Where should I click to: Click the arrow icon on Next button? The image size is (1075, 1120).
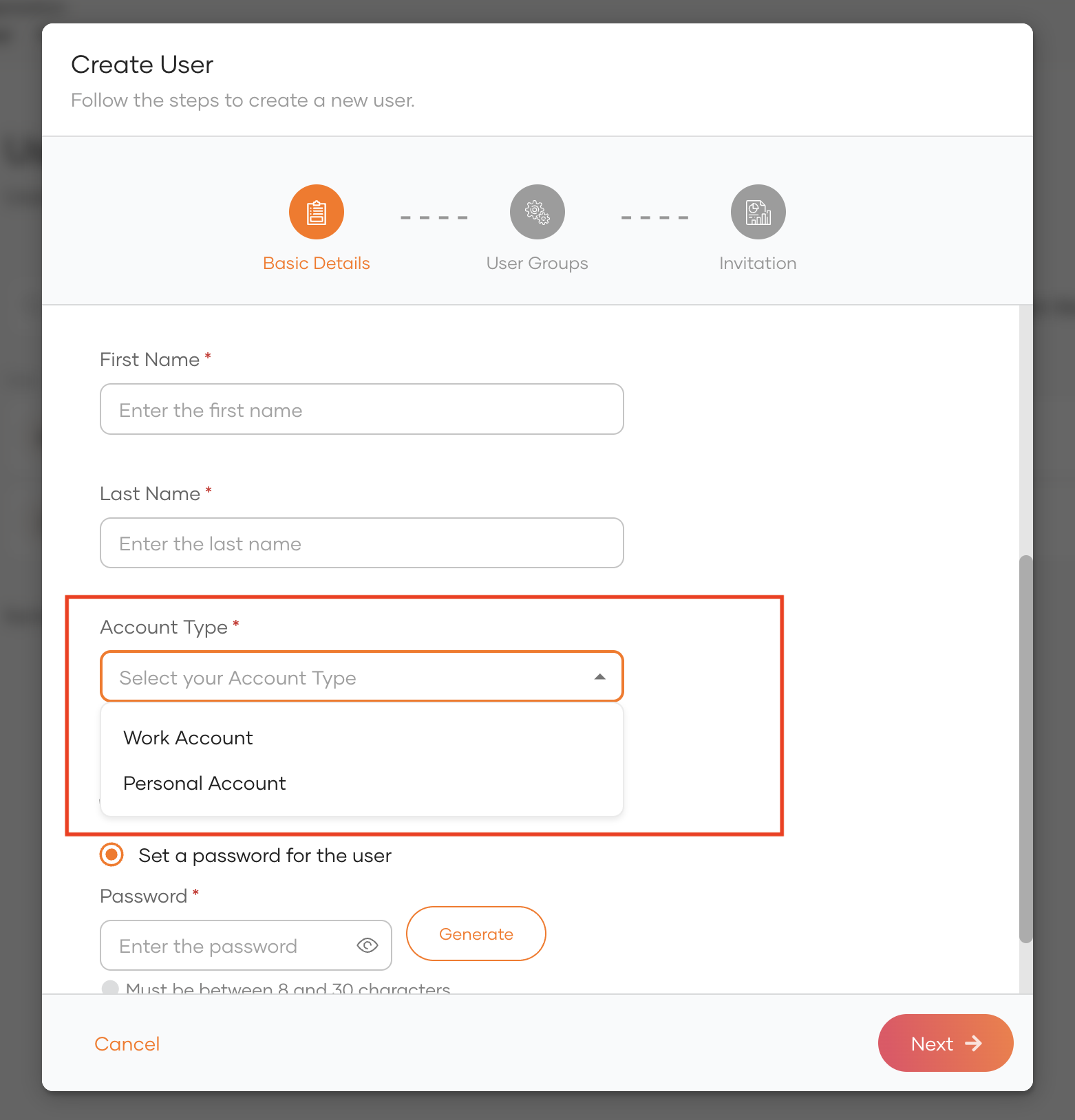pyautogui.click(x=974, y=1044)
